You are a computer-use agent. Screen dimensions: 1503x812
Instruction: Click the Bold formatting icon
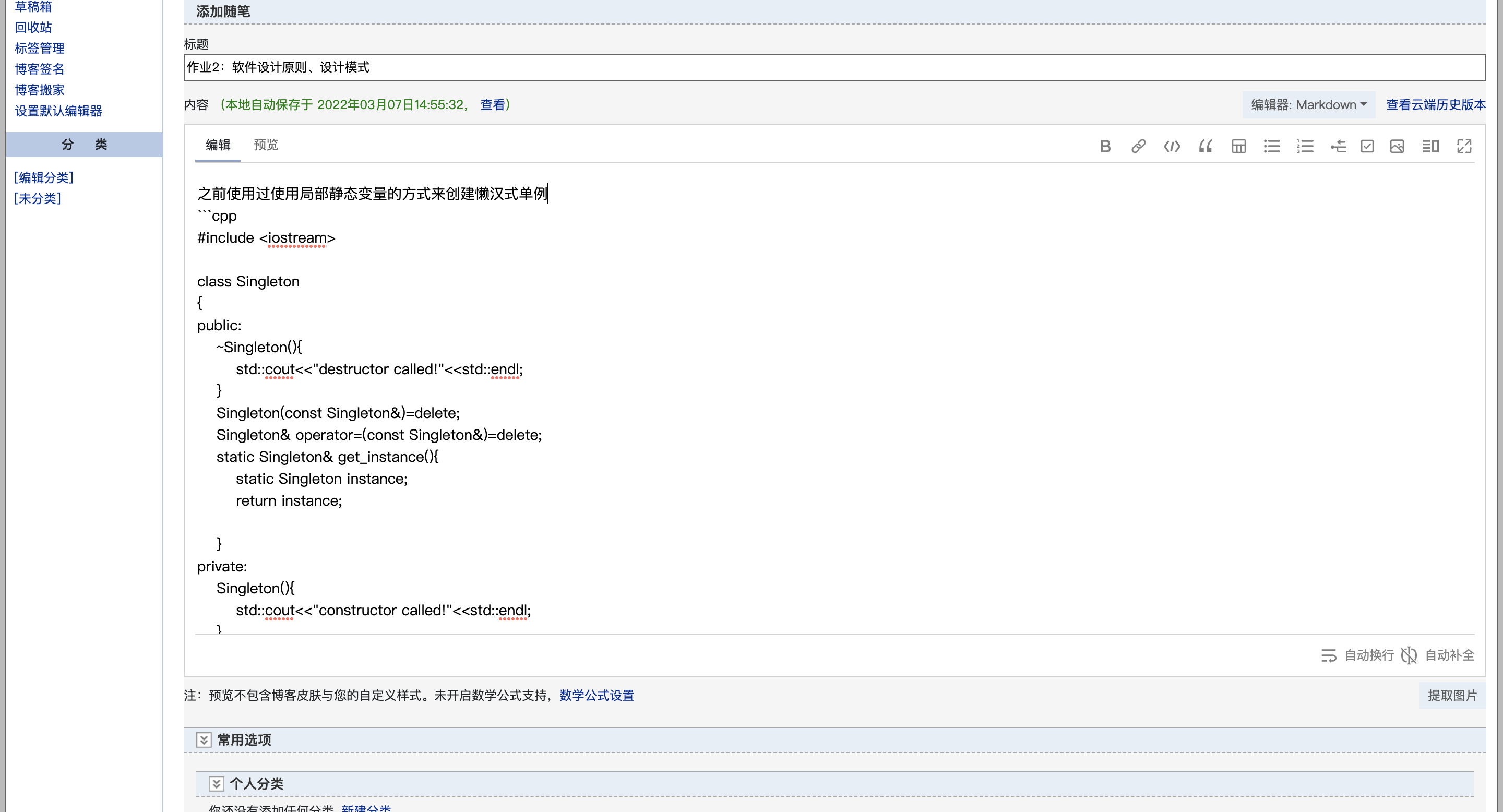tap(1104, 146)
